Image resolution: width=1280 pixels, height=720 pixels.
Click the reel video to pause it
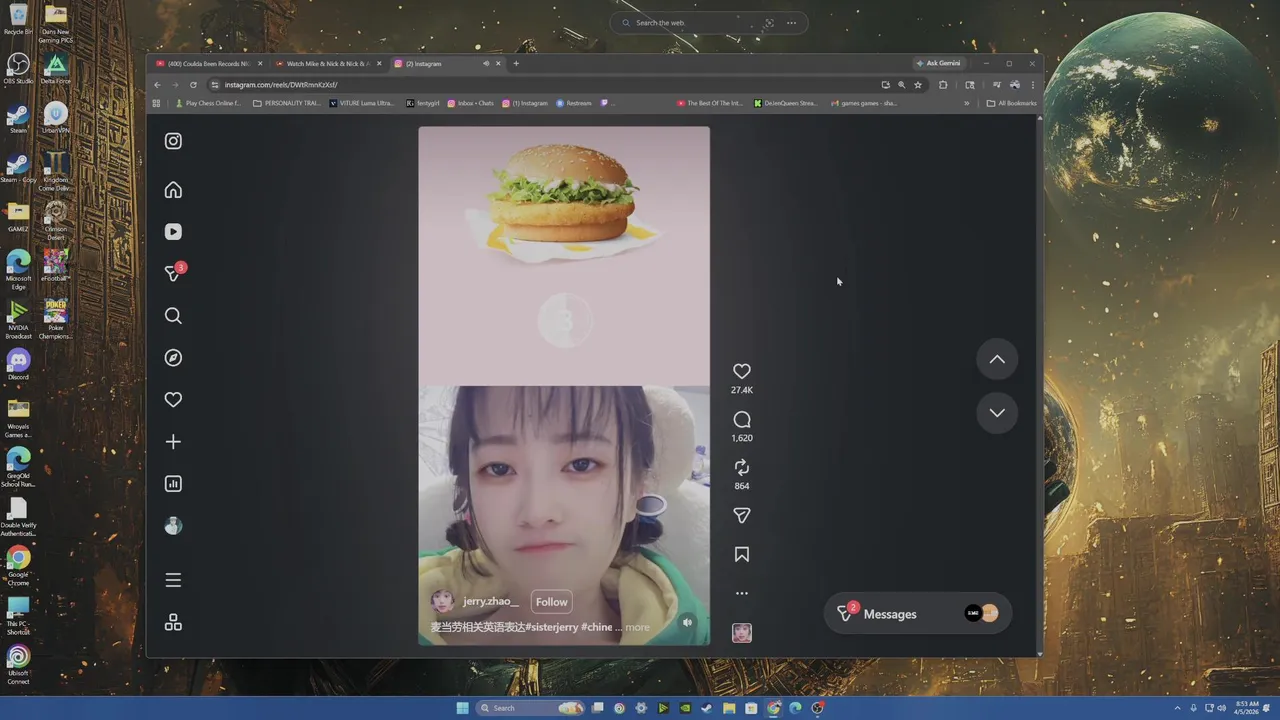(x=564, y=386)
